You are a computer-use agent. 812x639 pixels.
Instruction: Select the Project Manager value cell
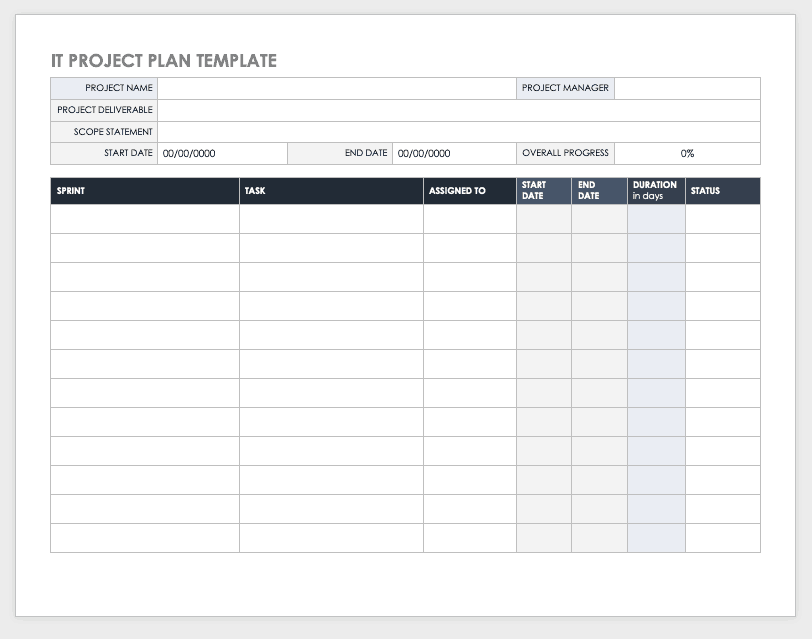pyautogui.click(x=687, y=88)
